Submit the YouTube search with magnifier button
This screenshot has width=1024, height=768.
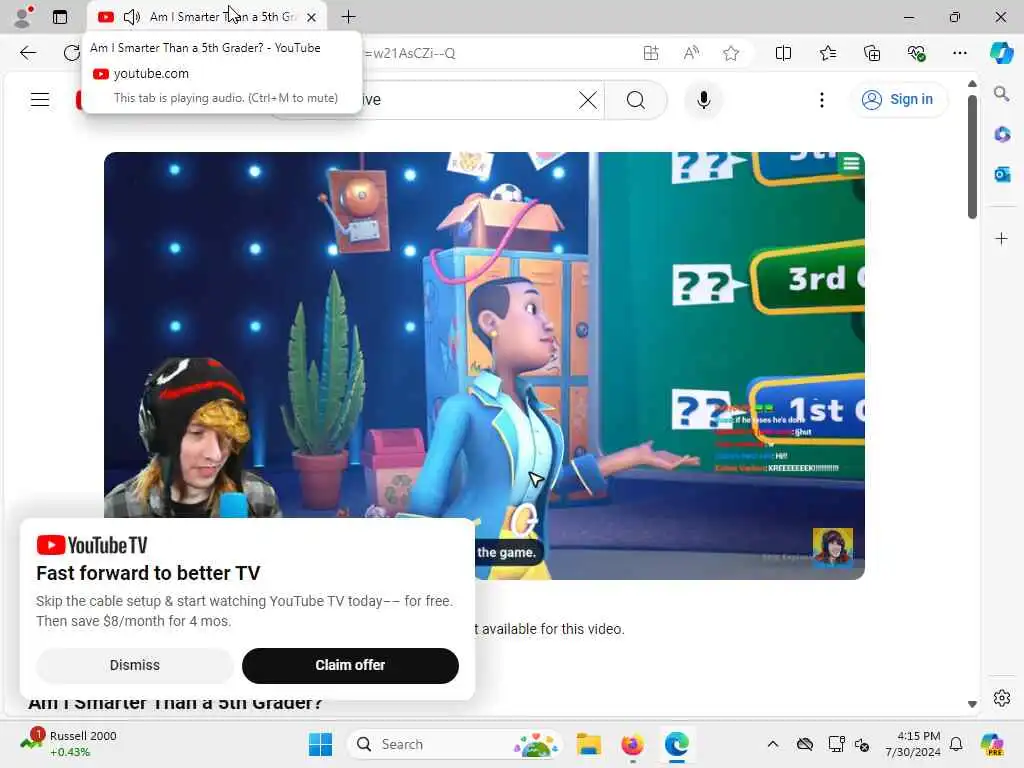coord(636,100)
